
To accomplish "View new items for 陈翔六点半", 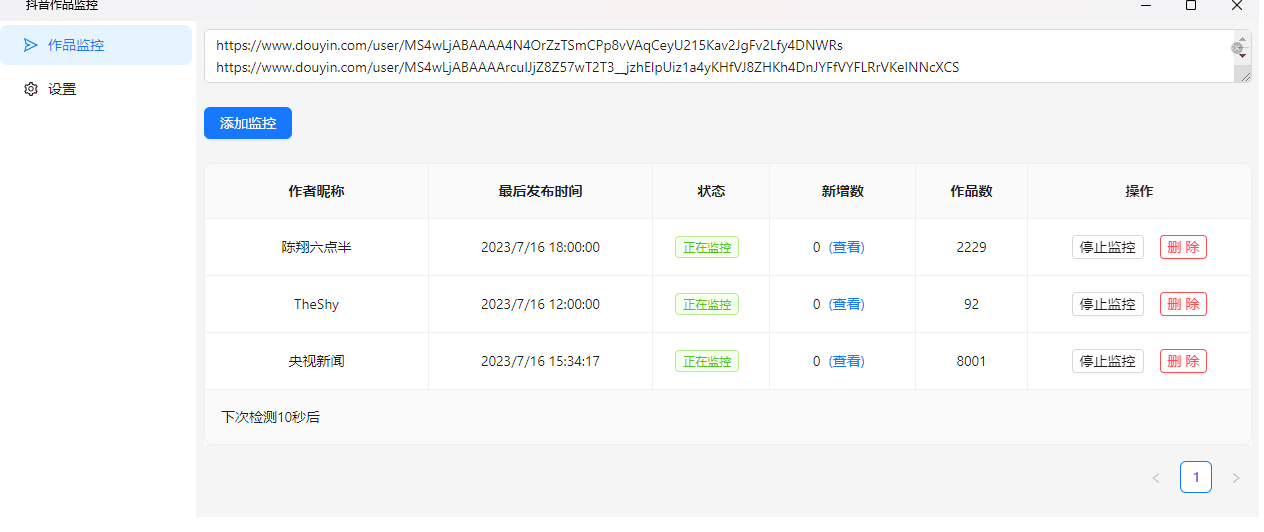I will (847, 247).
